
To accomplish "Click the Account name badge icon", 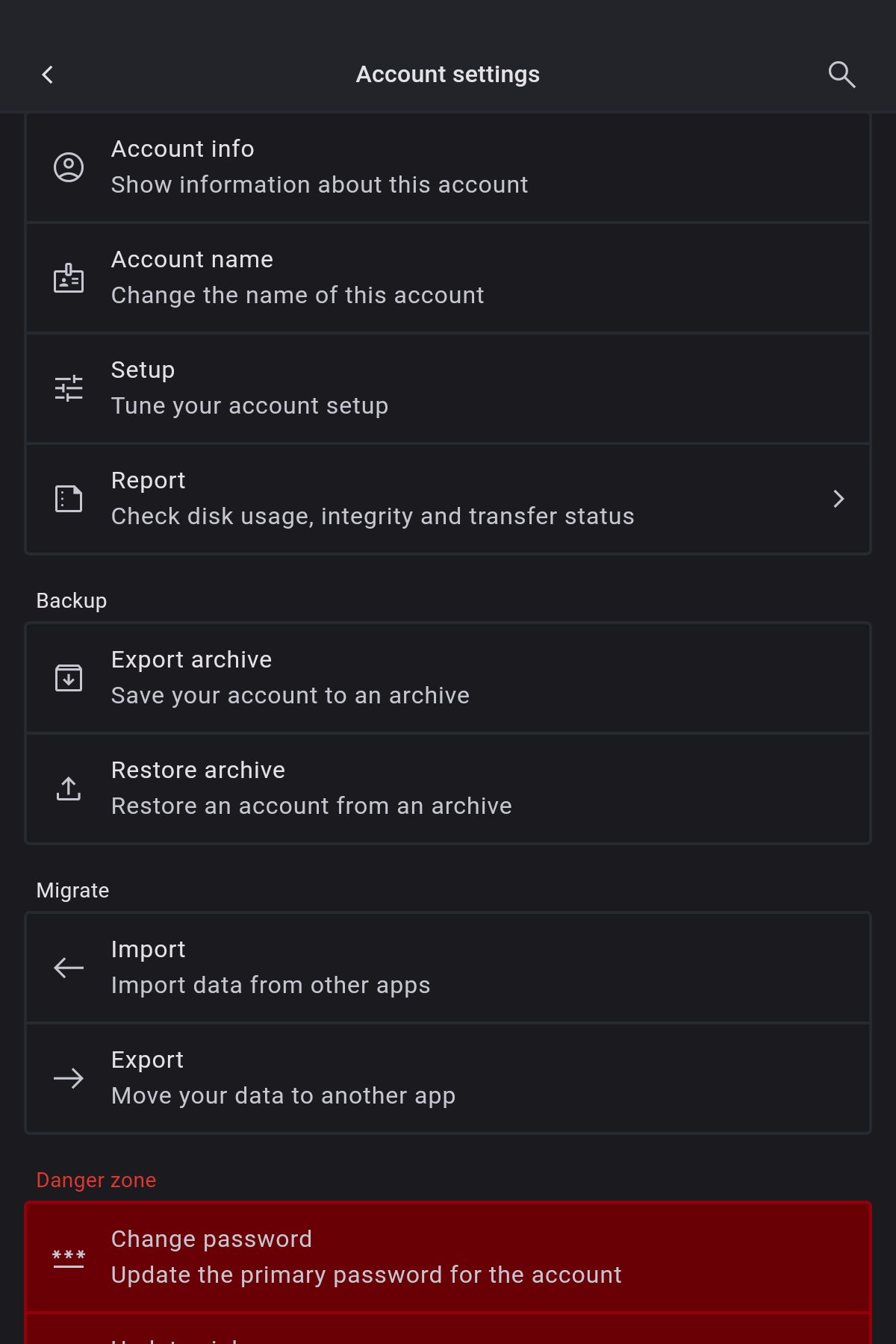I will click(x=69, y=278).
